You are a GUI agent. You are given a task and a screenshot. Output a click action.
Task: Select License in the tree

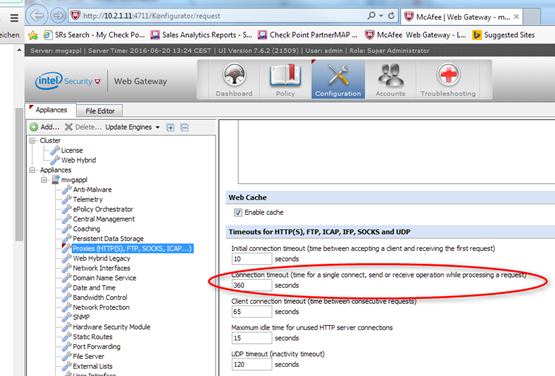[72, 150]
